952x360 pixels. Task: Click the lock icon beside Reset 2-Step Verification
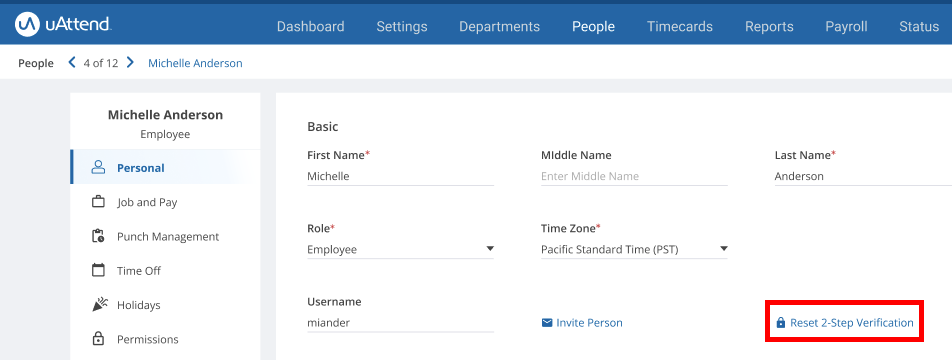coord(781,323)
